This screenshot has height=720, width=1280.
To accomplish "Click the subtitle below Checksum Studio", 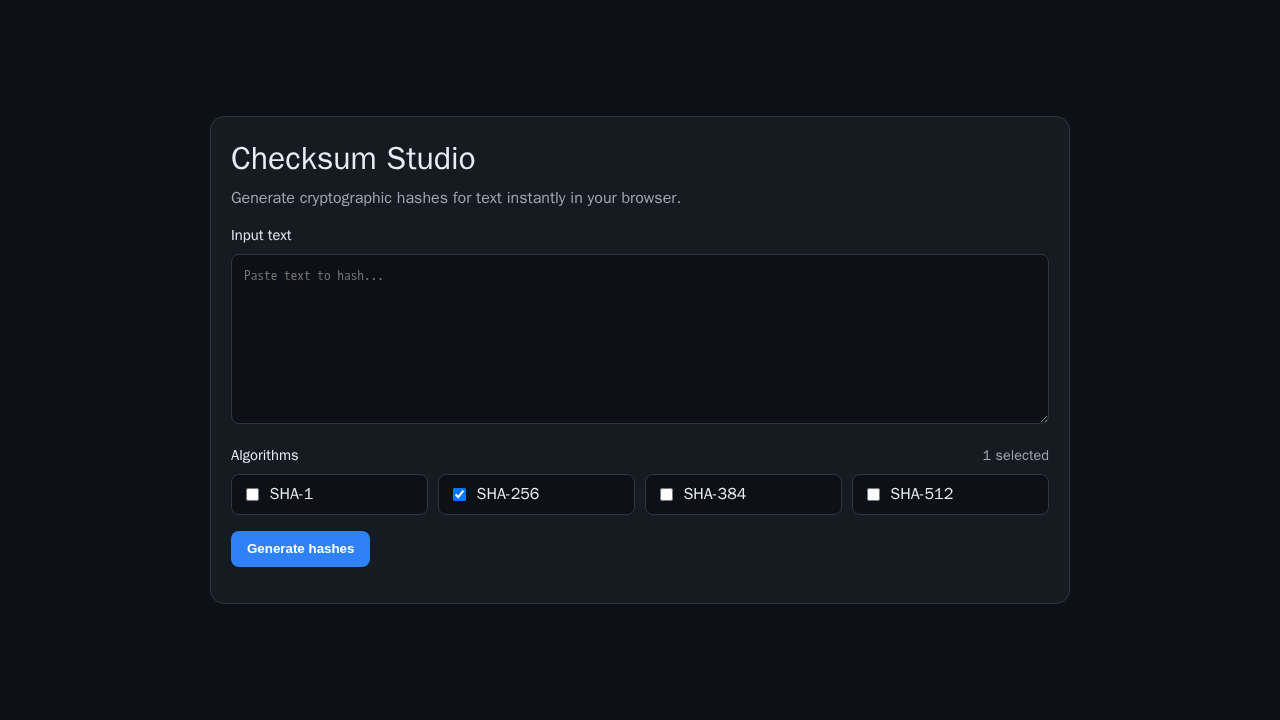I will click(456, 198).
